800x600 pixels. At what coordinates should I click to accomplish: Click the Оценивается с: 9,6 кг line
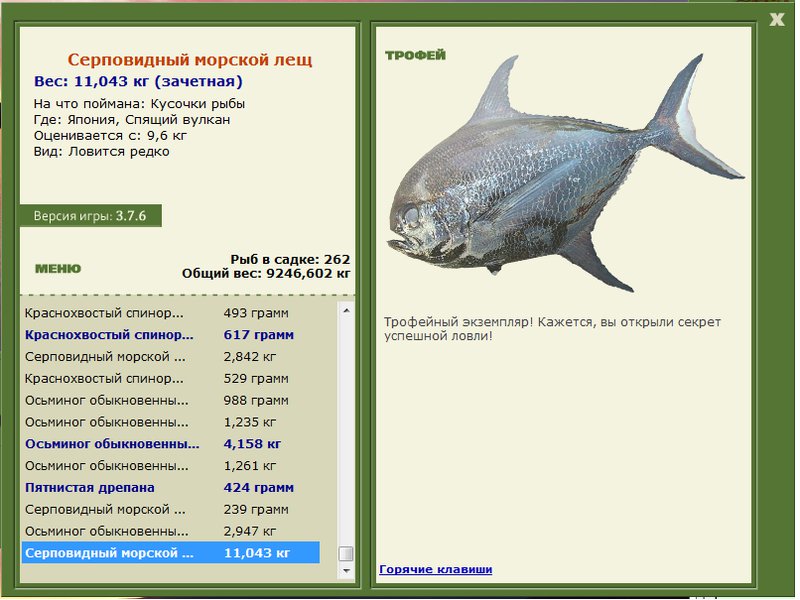110,136
